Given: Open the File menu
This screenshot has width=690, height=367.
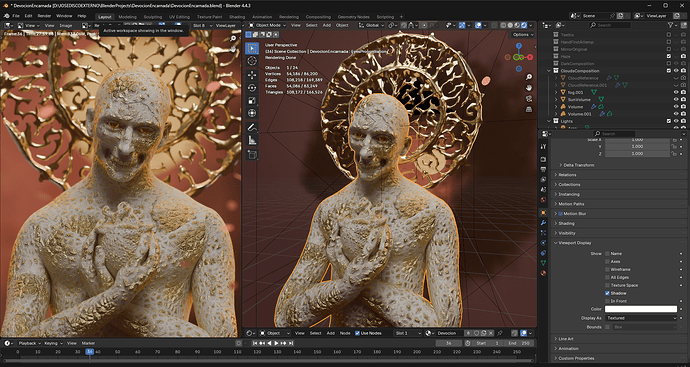Looking at the screenshot, I should click(x=16, y=16).
